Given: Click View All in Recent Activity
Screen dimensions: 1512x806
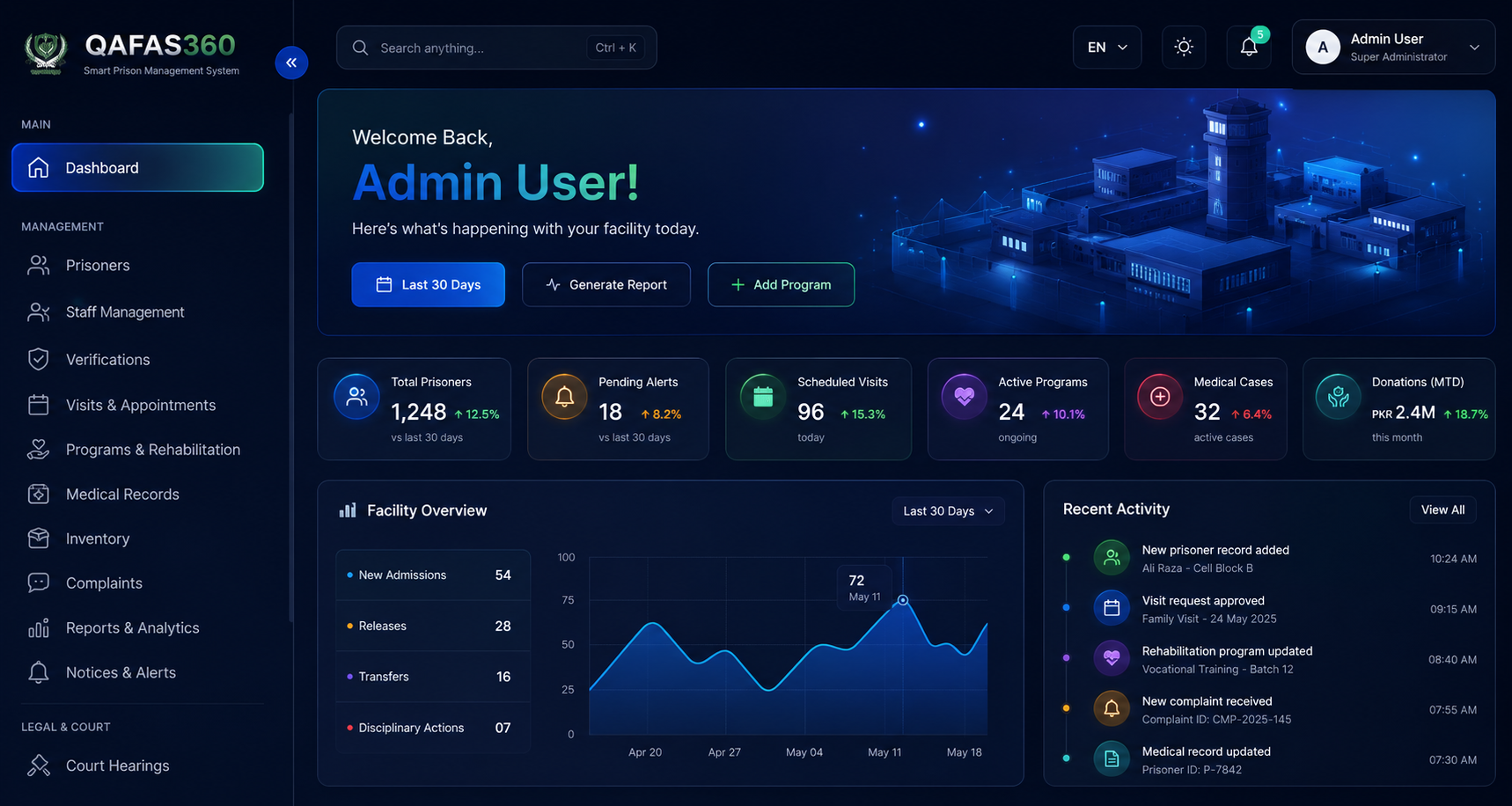Looking at the screenshot, I should click(x=1442, y=509).
